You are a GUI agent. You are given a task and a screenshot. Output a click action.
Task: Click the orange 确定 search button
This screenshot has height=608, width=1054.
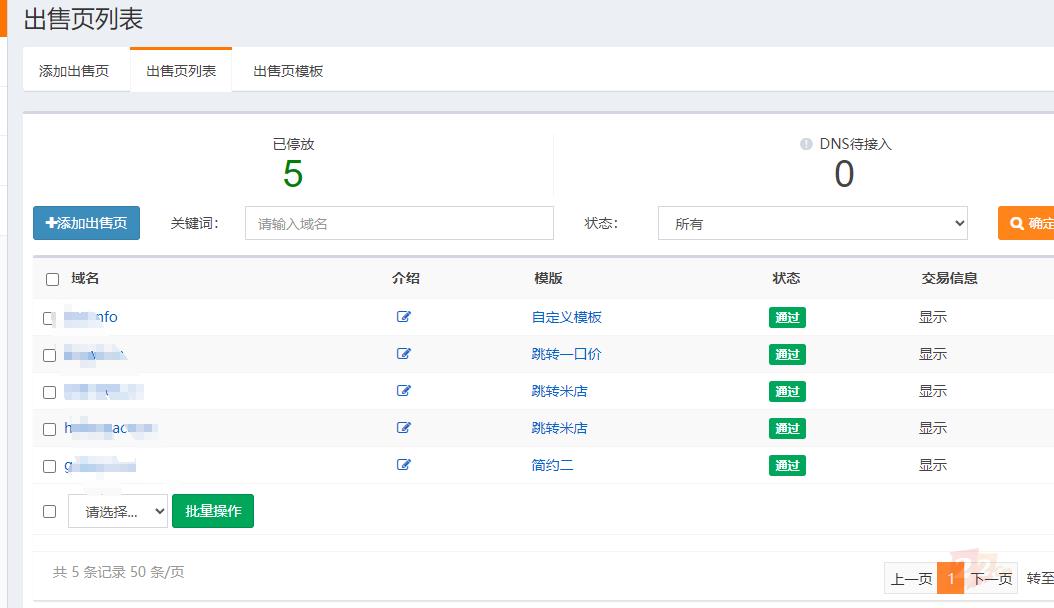click(1028, 223)
